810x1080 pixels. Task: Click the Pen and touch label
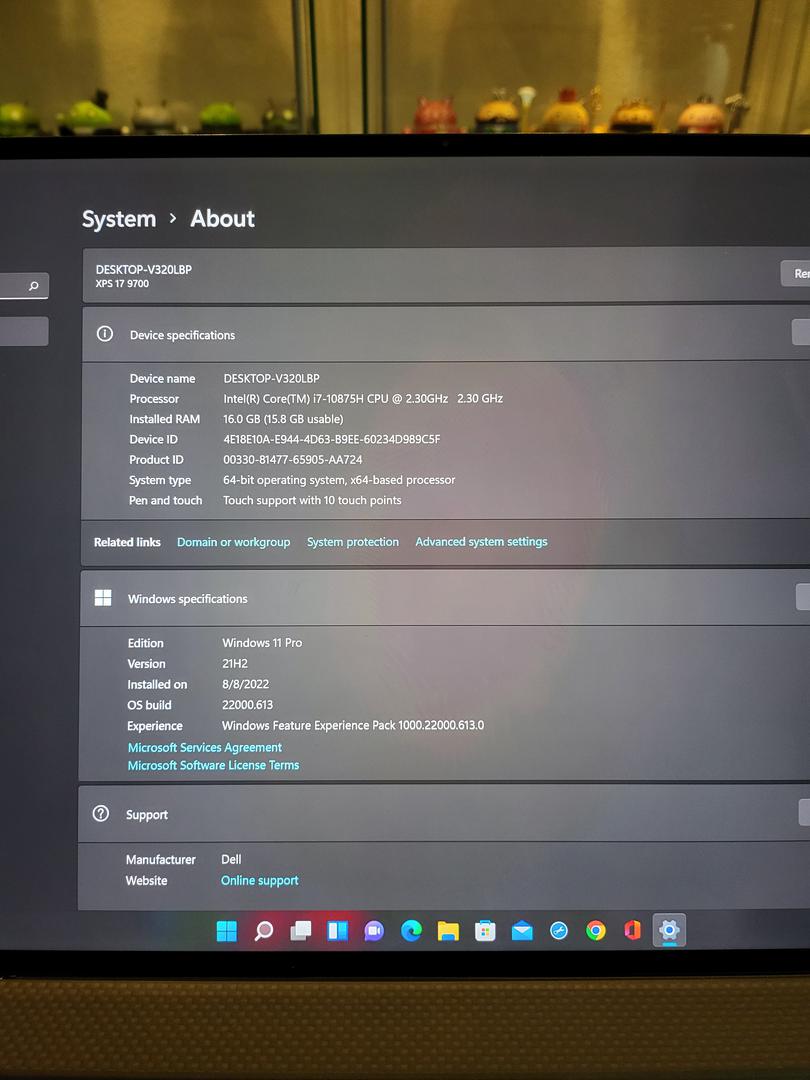(165, 500)
